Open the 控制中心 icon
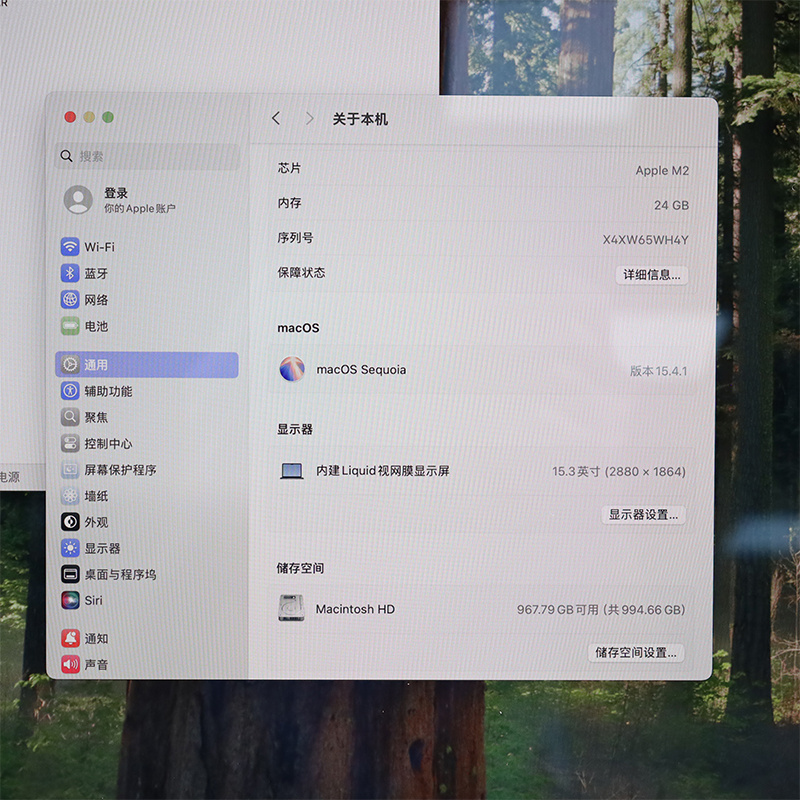The image size is (800, 800). pyautogui.click(x=70, y=443)
